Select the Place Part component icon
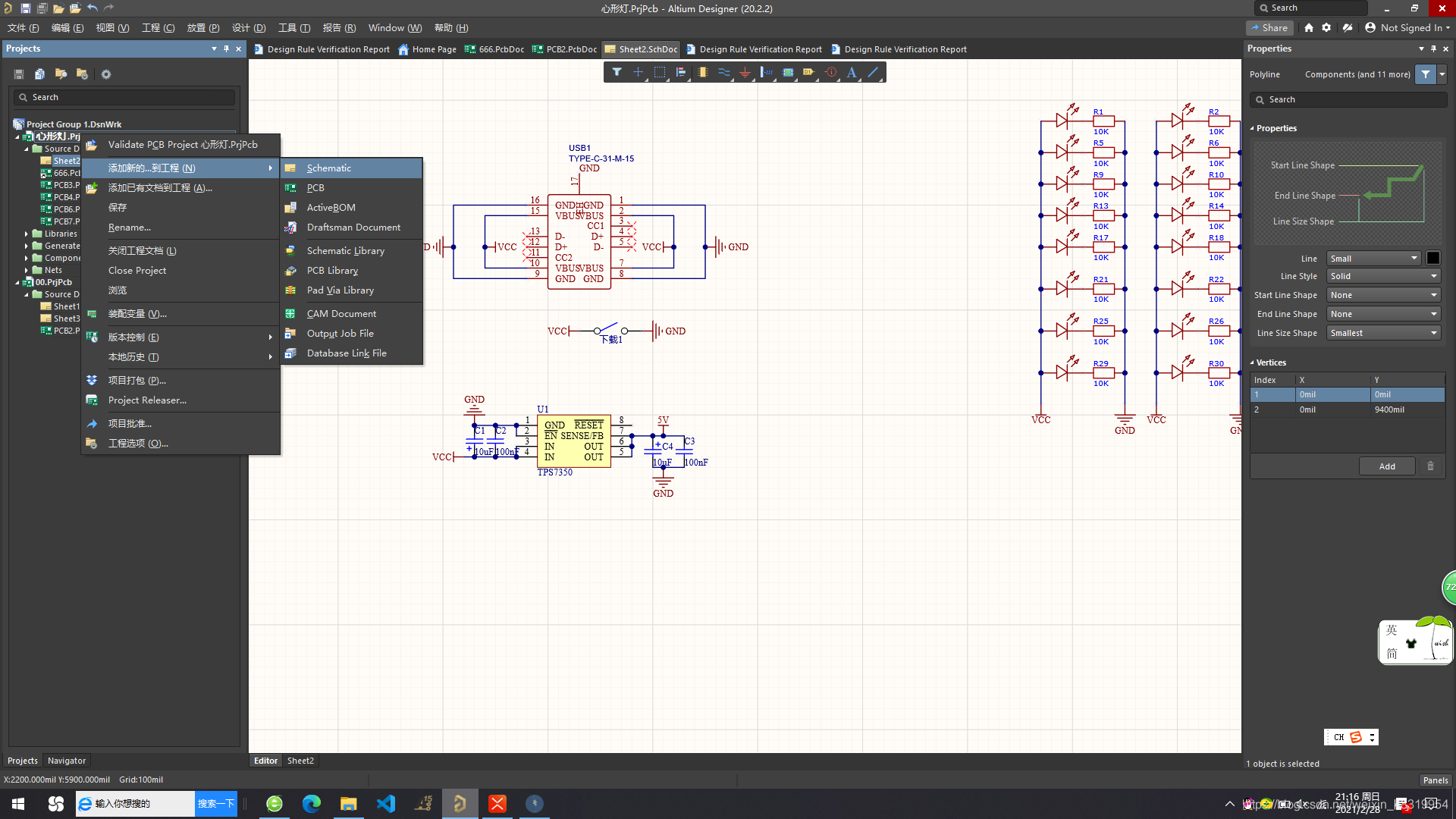The height and width of the screenshot is (819, 1456). pos(703,72)
